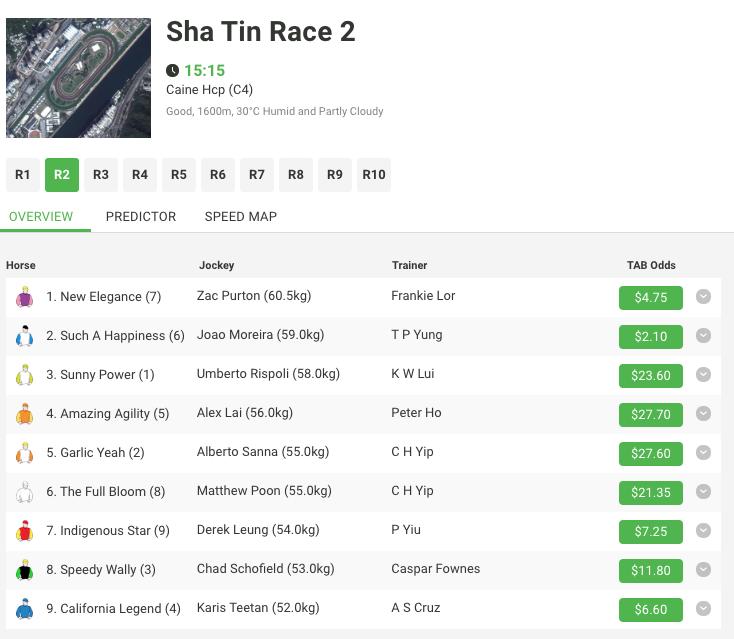Click Such A Happiness's blue and white silk icon

click(x=25, y=336)
